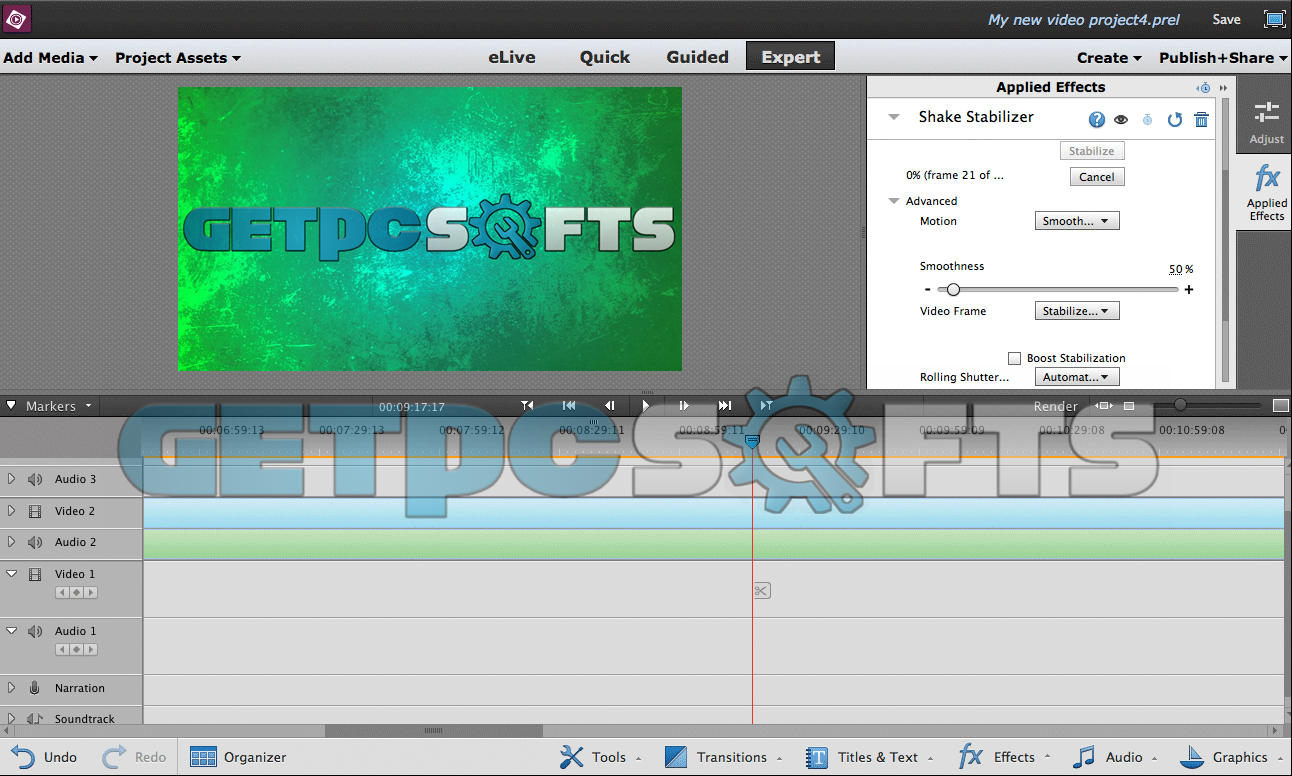Image resolution: width=1292 pixels, height=776 pixels.
Task: Add keyframe on Video 1 track
Action: tap(76, 593)
